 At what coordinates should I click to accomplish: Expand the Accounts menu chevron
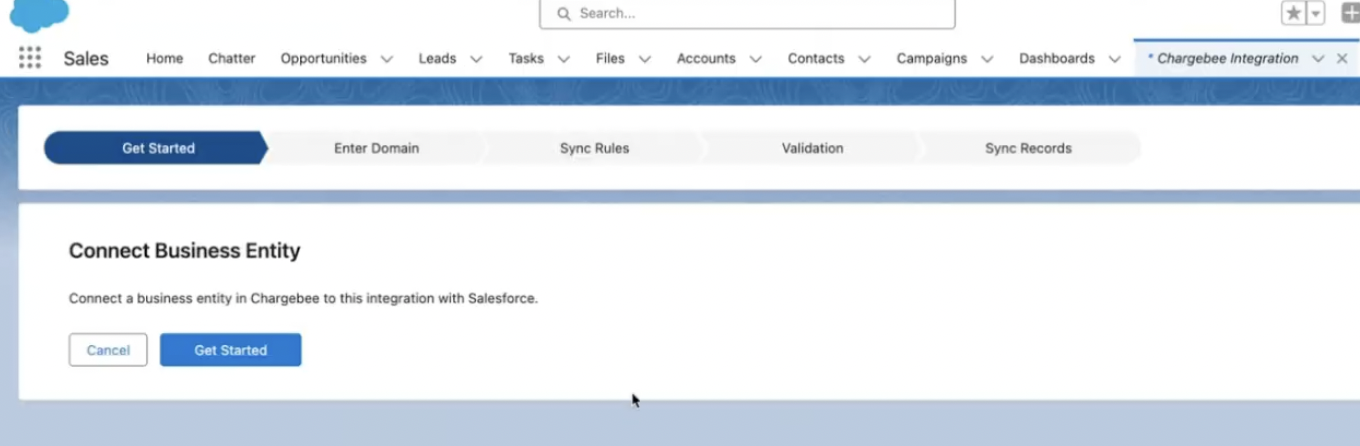click(x=756, y=59)
